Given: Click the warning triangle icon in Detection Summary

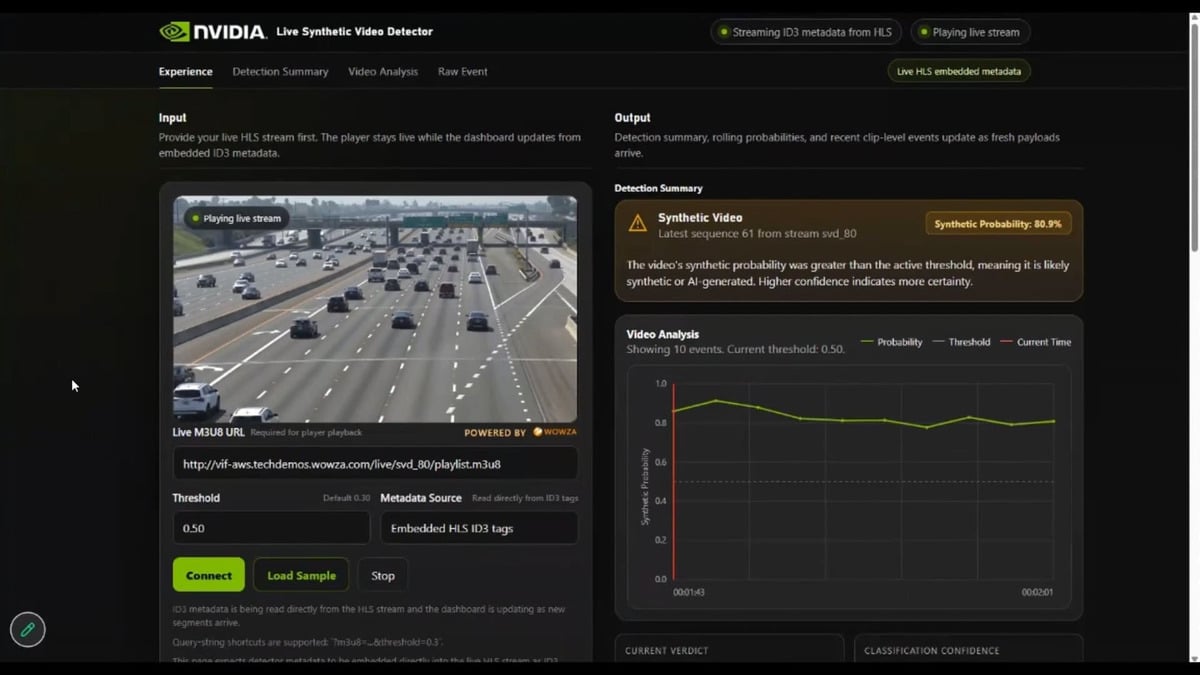Looking at the screenshot, I should pos(637,223).
